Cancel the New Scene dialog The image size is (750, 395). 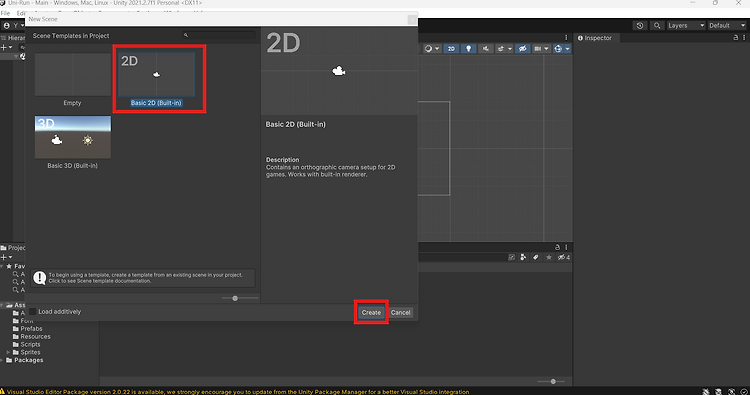point(400,312)
